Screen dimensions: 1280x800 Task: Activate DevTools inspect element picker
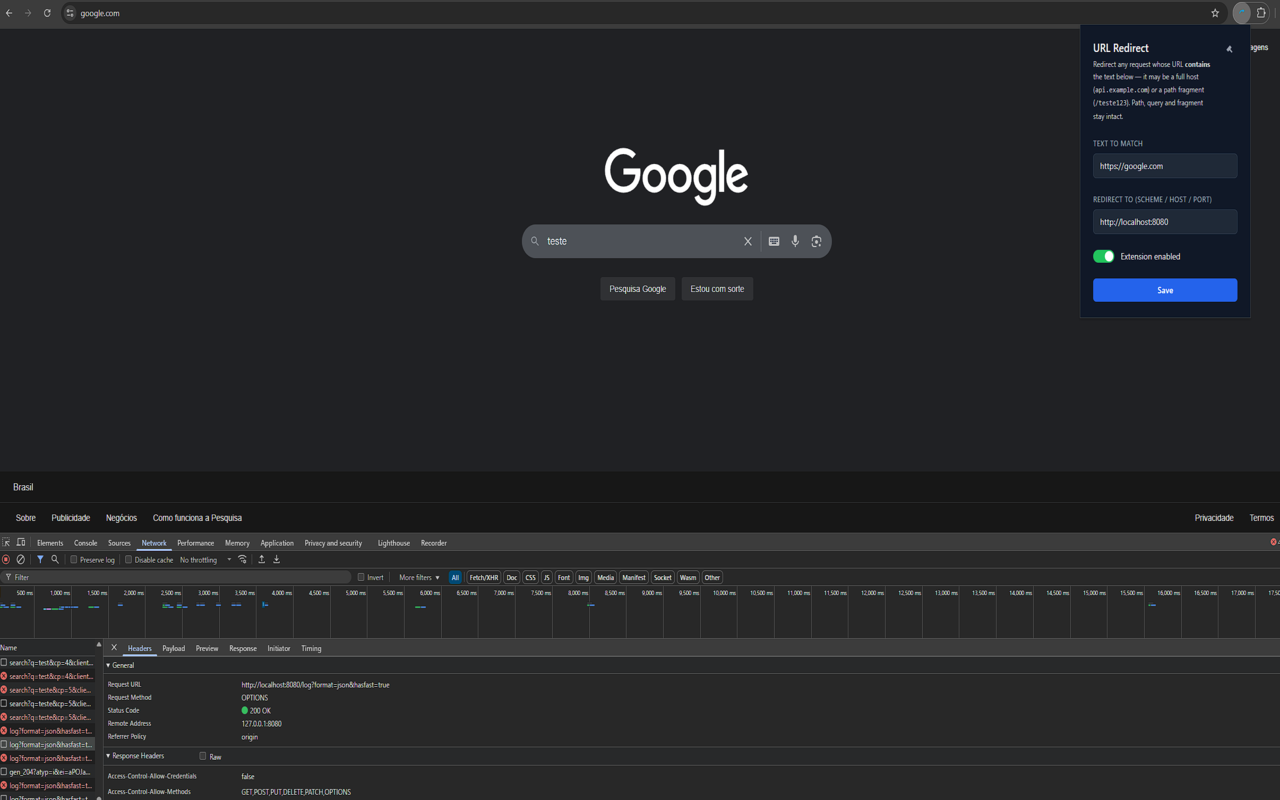tap(6, 543)
